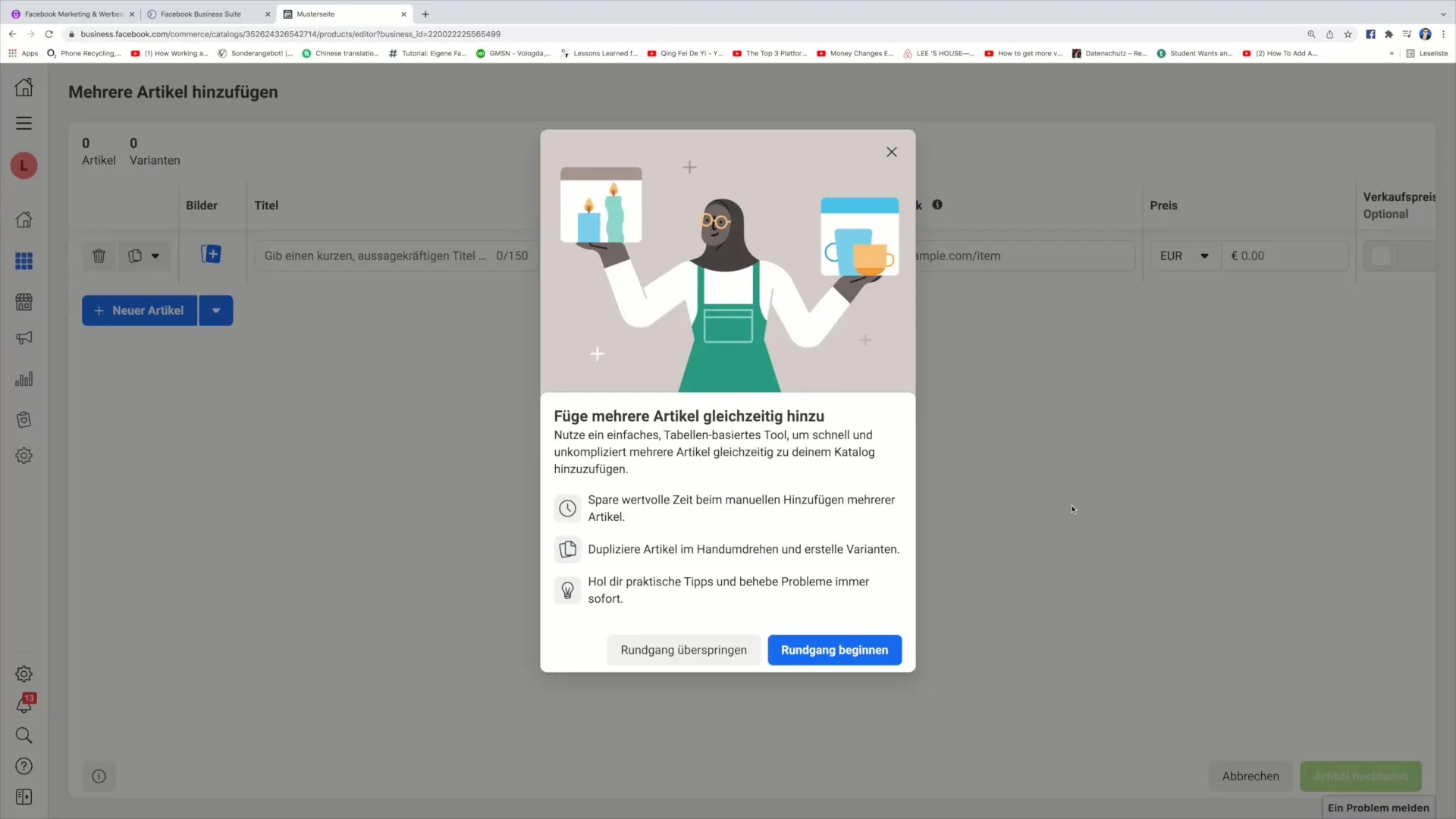Open the settings gear in upper sidebar
The image size is (1456, 819).
tap(24, 456)
